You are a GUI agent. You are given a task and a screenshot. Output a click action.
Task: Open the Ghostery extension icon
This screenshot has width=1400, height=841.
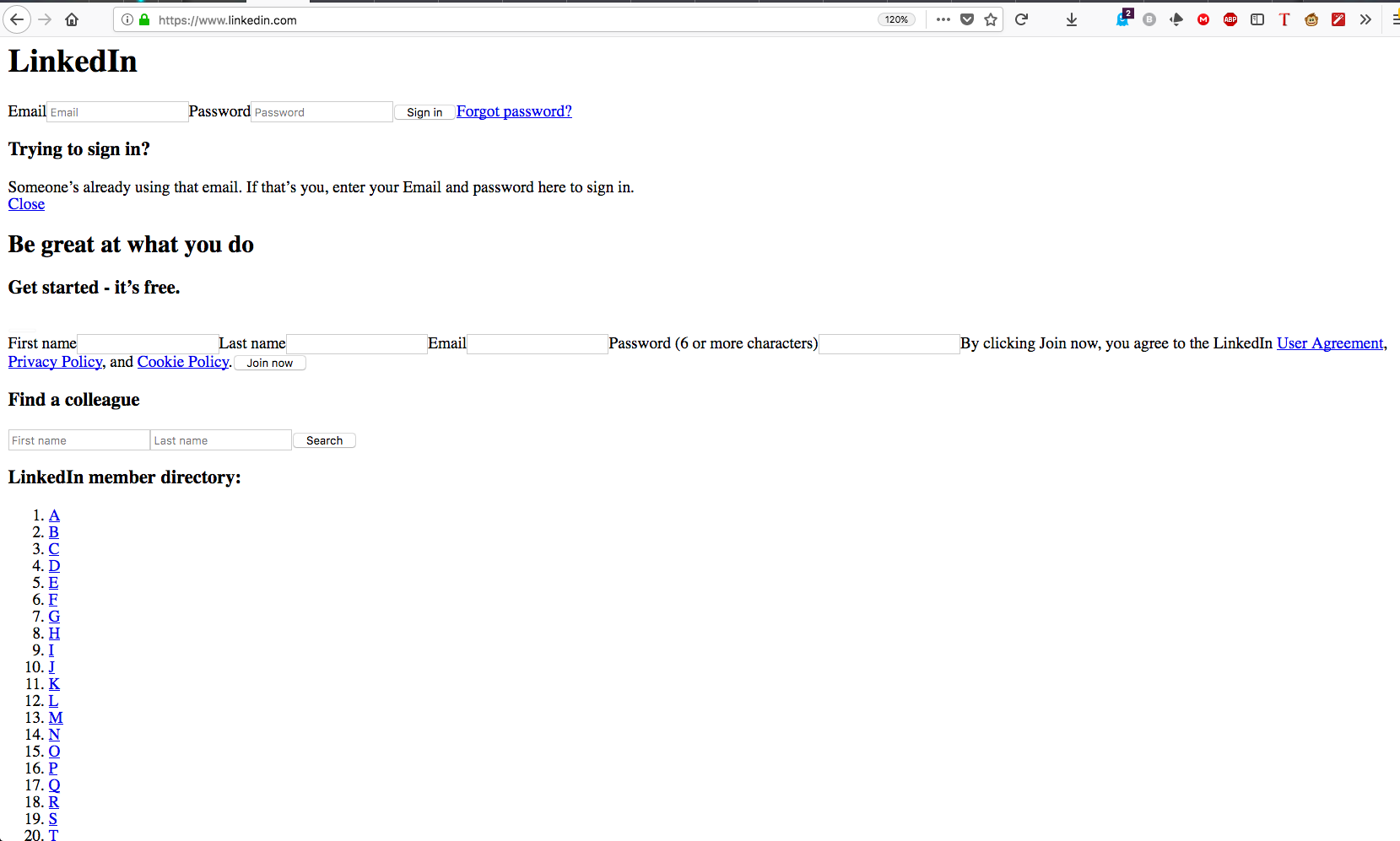pos(1122,19)
